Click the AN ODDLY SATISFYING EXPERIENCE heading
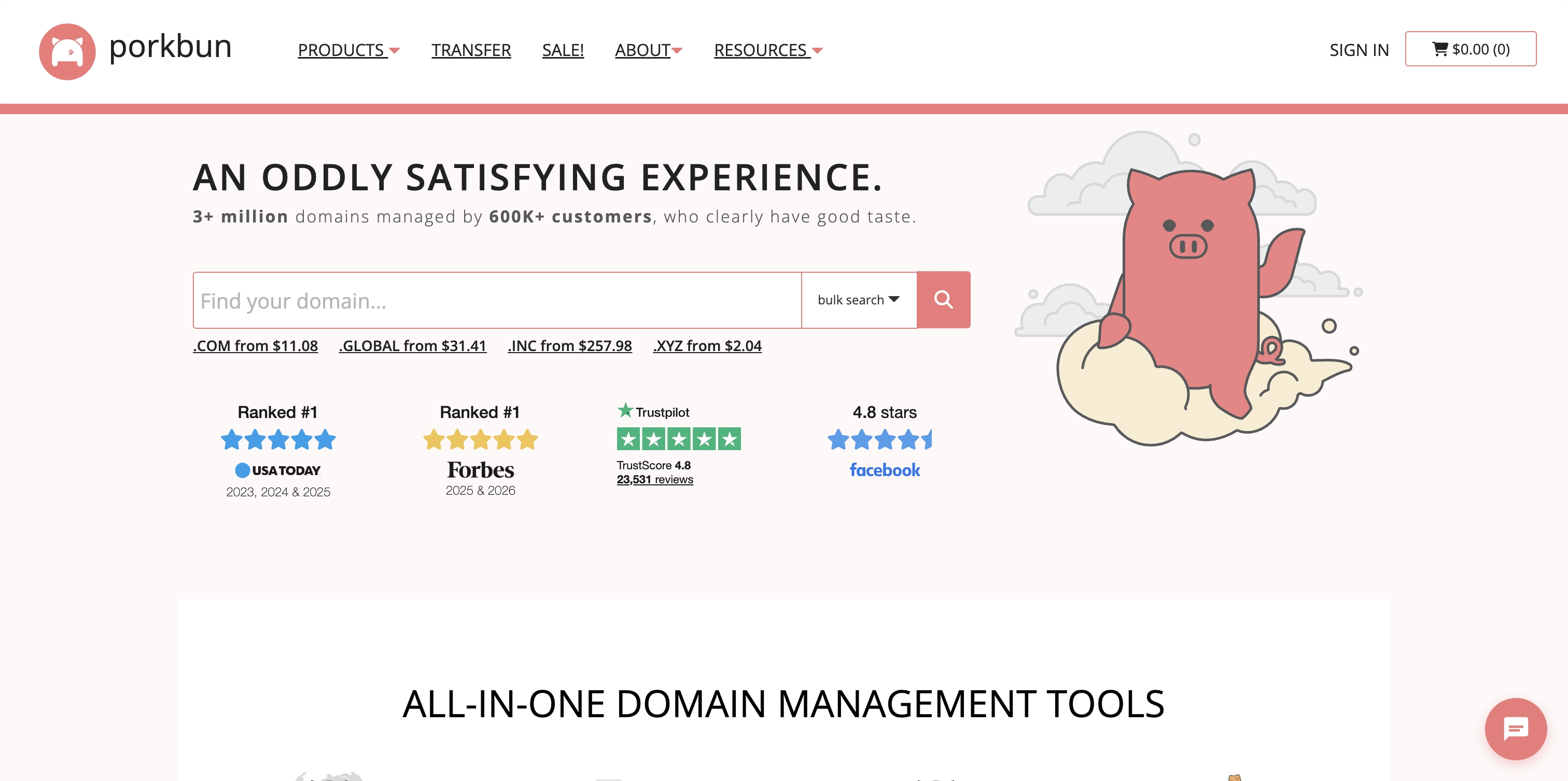Image resolution: width=1568 pixels, height=781 pixels. 538,177
